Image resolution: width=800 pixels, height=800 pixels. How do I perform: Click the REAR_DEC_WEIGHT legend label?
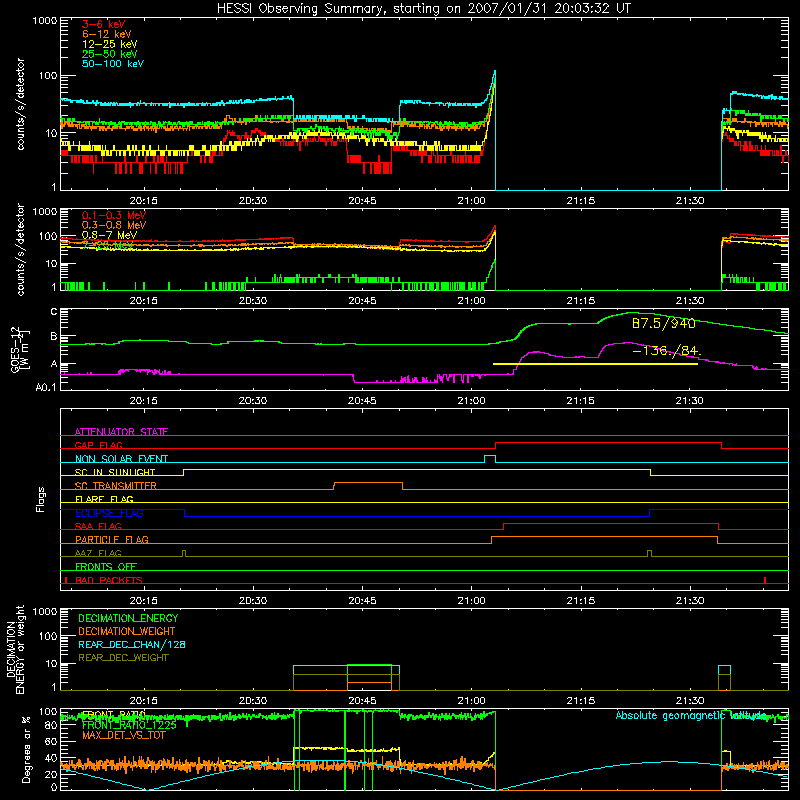(123, 658)
